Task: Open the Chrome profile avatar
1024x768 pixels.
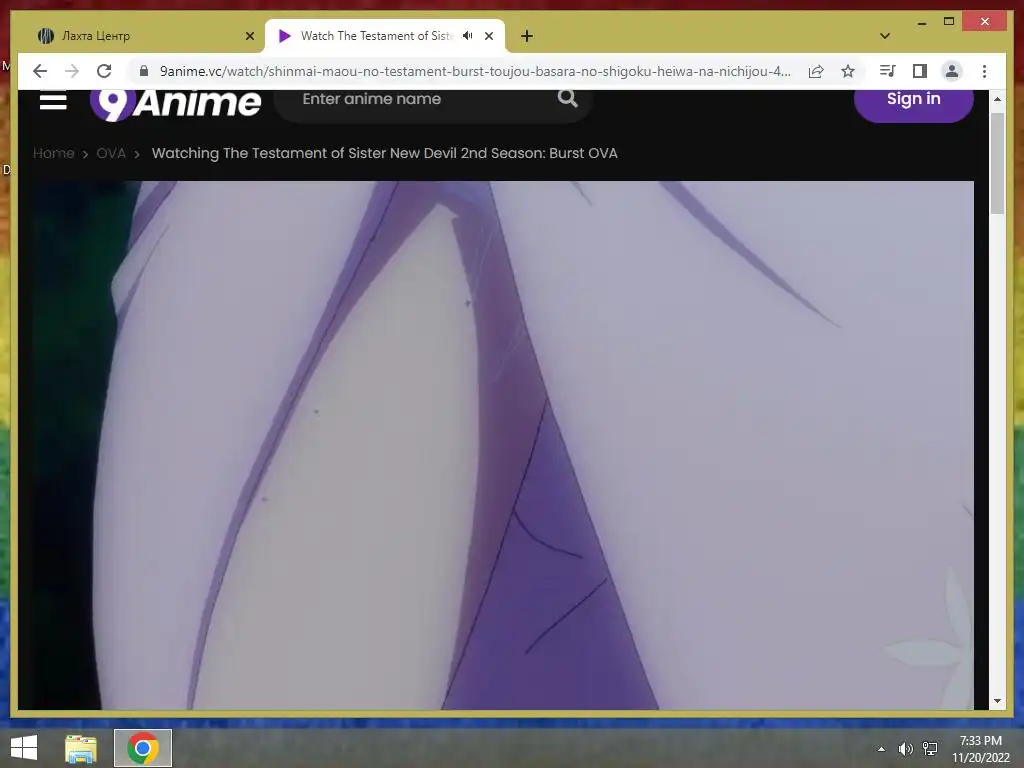Action: 952,71
